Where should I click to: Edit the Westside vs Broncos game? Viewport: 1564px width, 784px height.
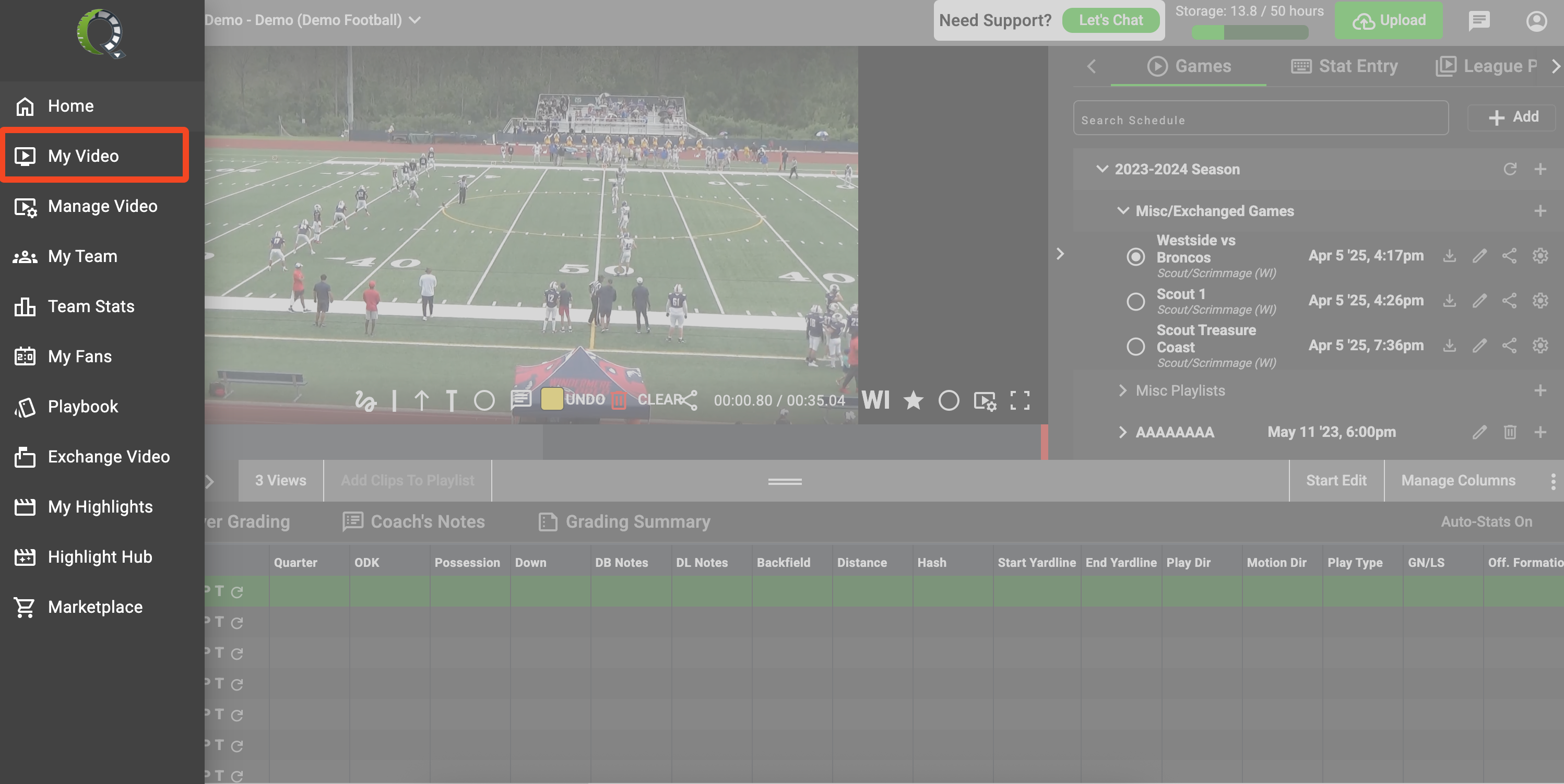click(x=1479, y=256)
